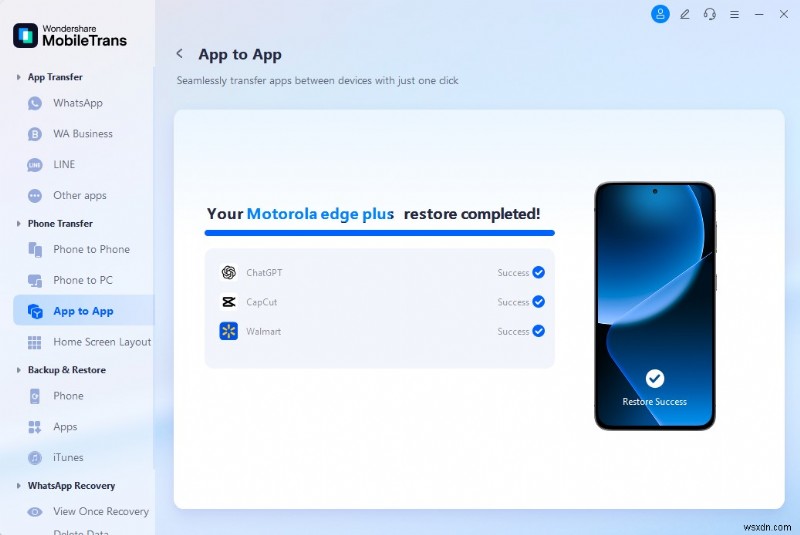Click the feedback pencil icon
This screenshot has height=535, width=800.
(685, 14)
